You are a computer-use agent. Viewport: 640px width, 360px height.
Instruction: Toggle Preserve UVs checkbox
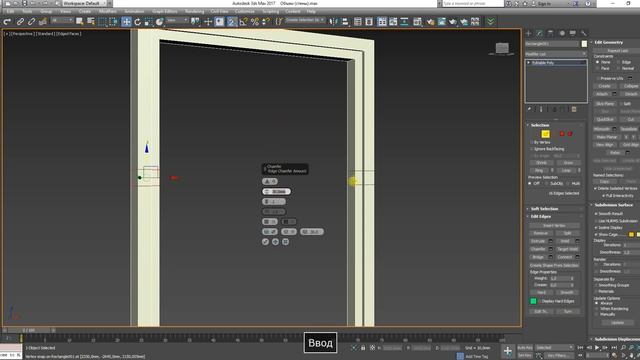(598, 78)
